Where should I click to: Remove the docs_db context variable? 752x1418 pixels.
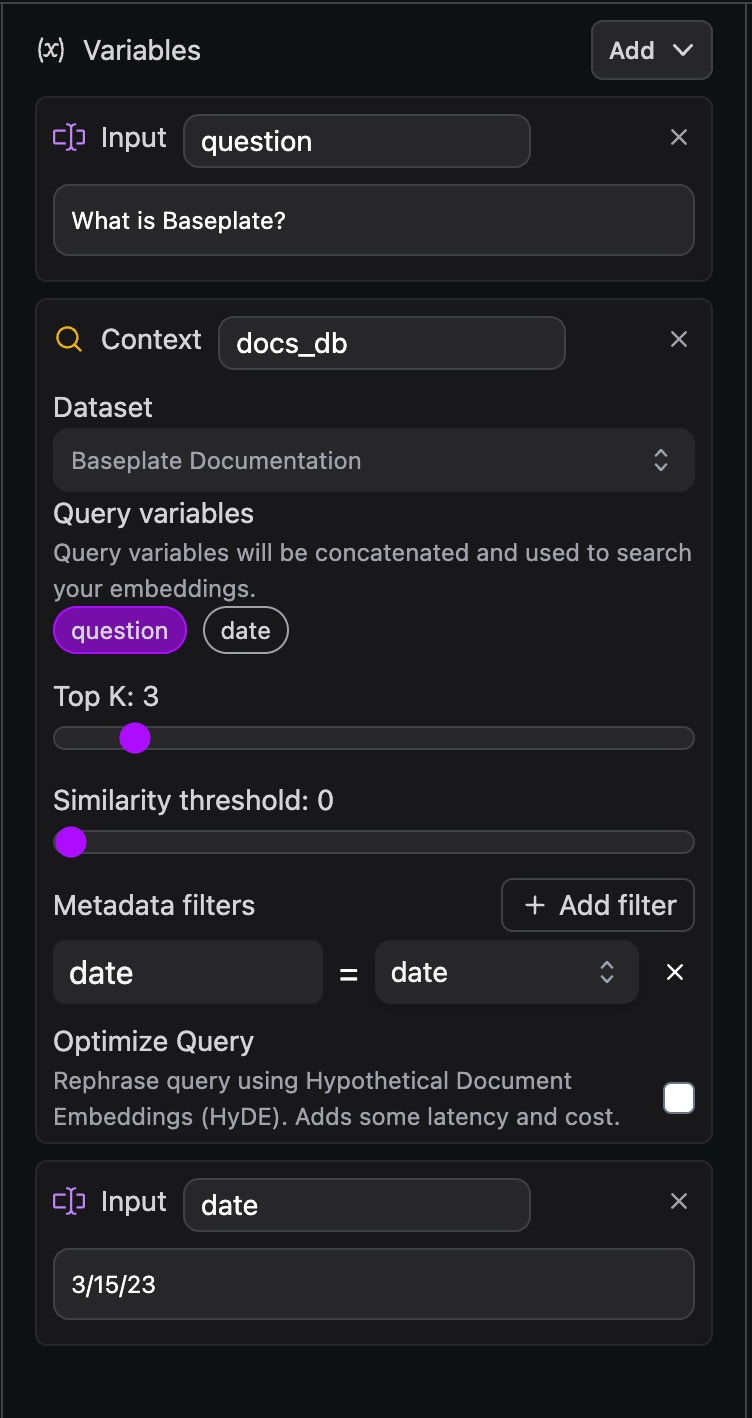coord(679,340)
